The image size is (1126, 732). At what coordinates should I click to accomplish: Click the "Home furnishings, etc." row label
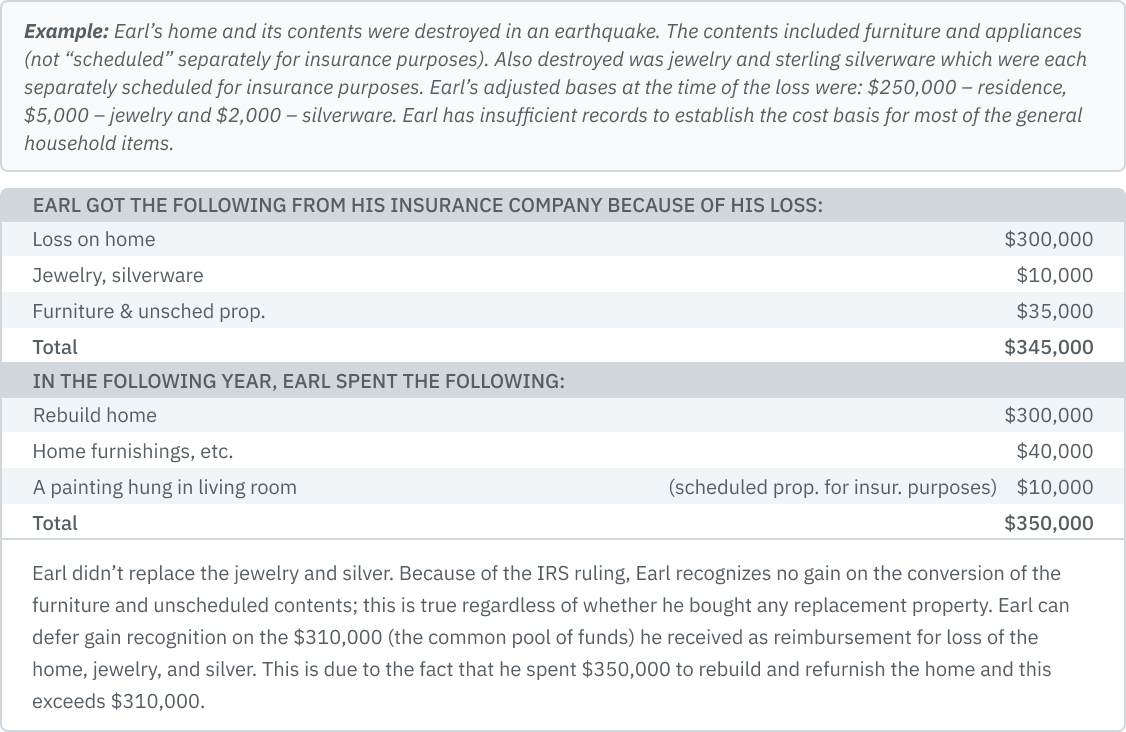click(x=132, y=451)
